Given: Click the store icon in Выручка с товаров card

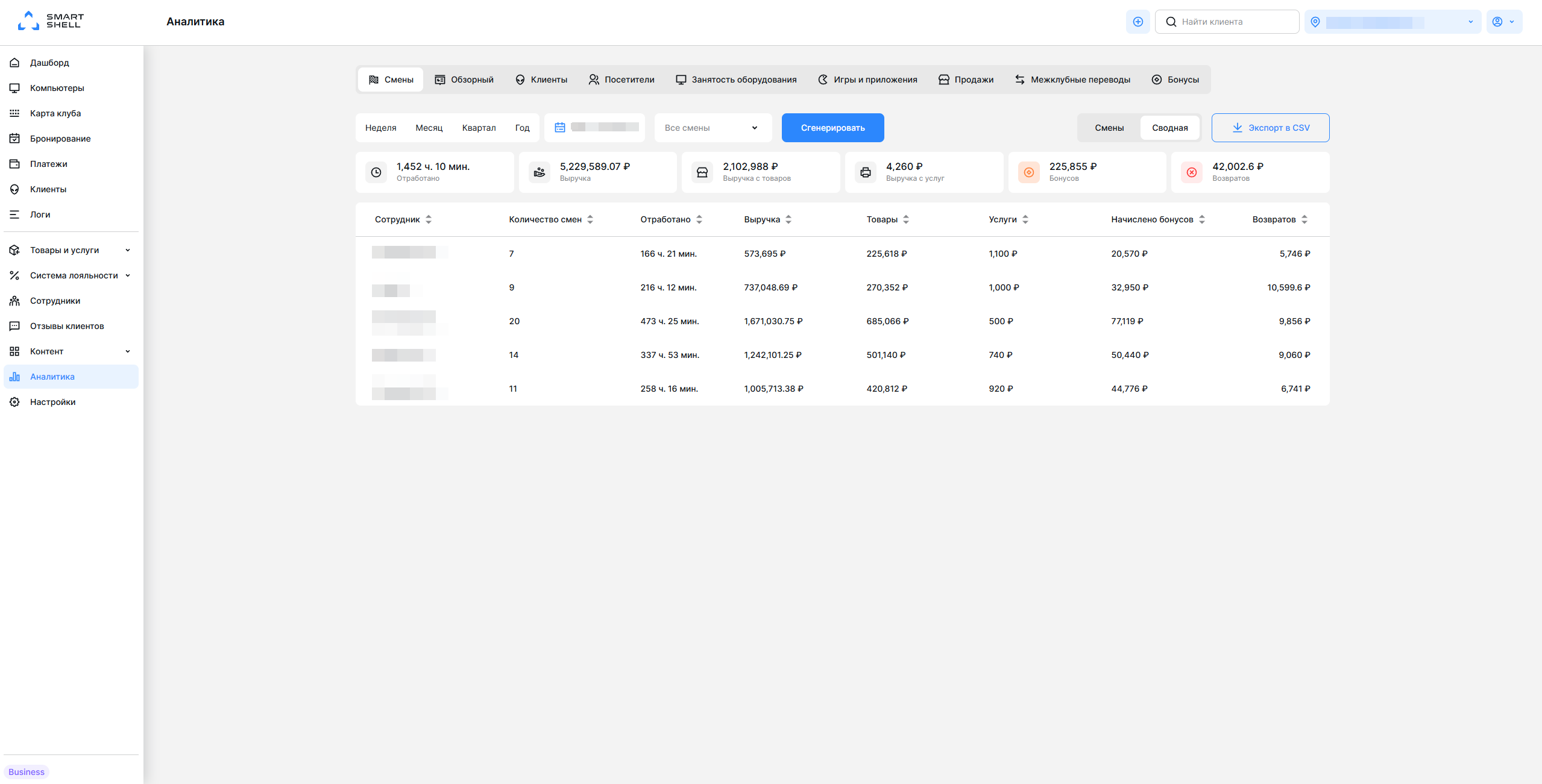Looking at the screenshot, I should [702, 172].
